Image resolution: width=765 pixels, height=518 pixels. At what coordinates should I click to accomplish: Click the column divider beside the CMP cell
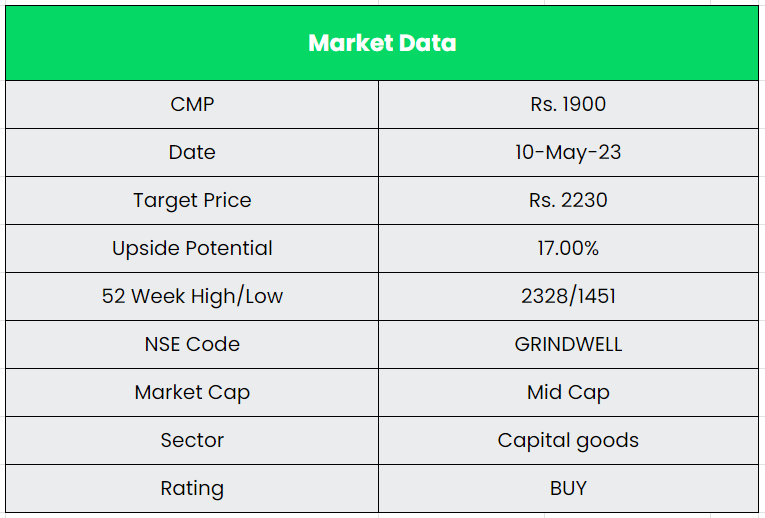(x=378, y=104)
